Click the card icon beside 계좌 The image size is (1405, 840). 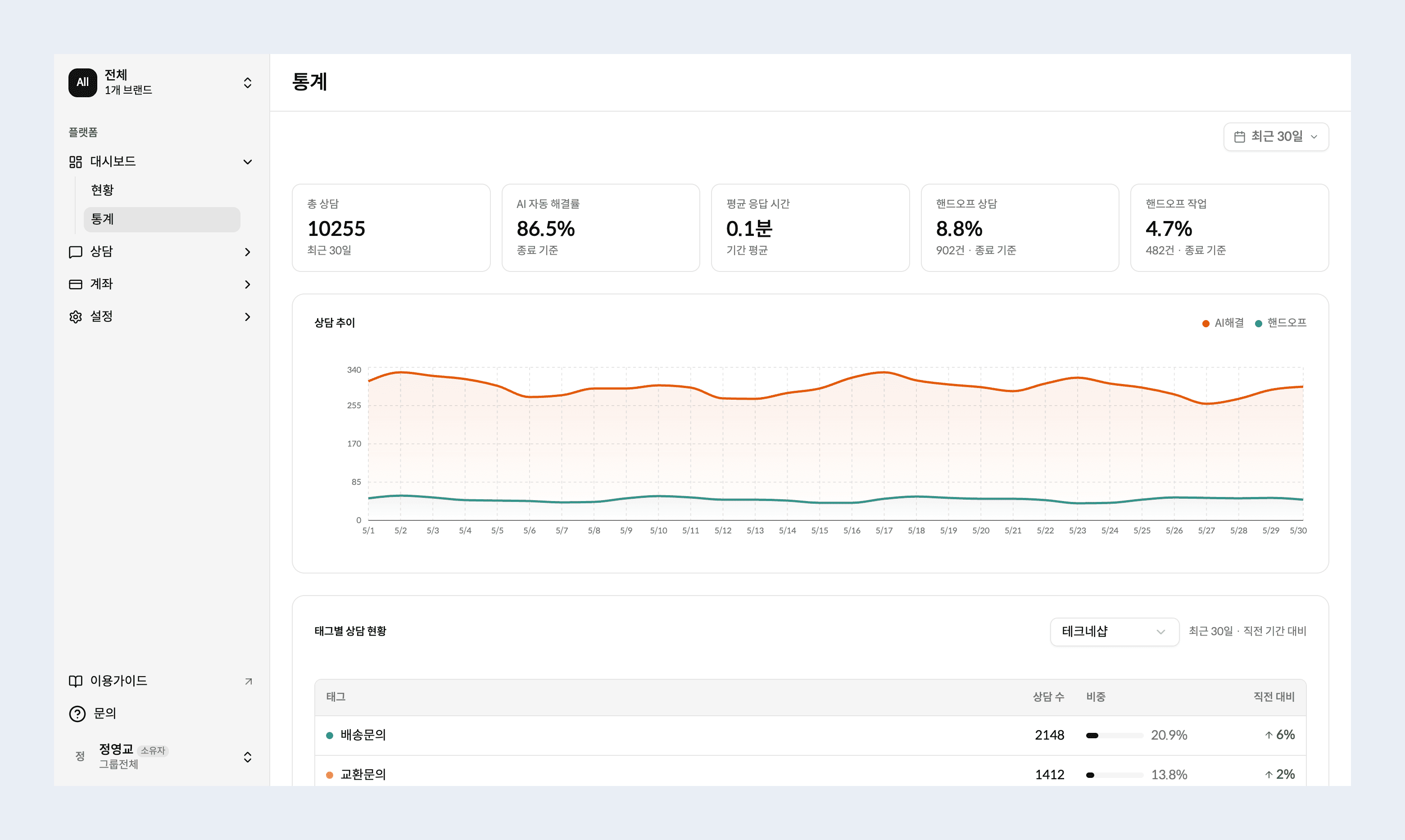pyautogui.click(x=75, y=284)
